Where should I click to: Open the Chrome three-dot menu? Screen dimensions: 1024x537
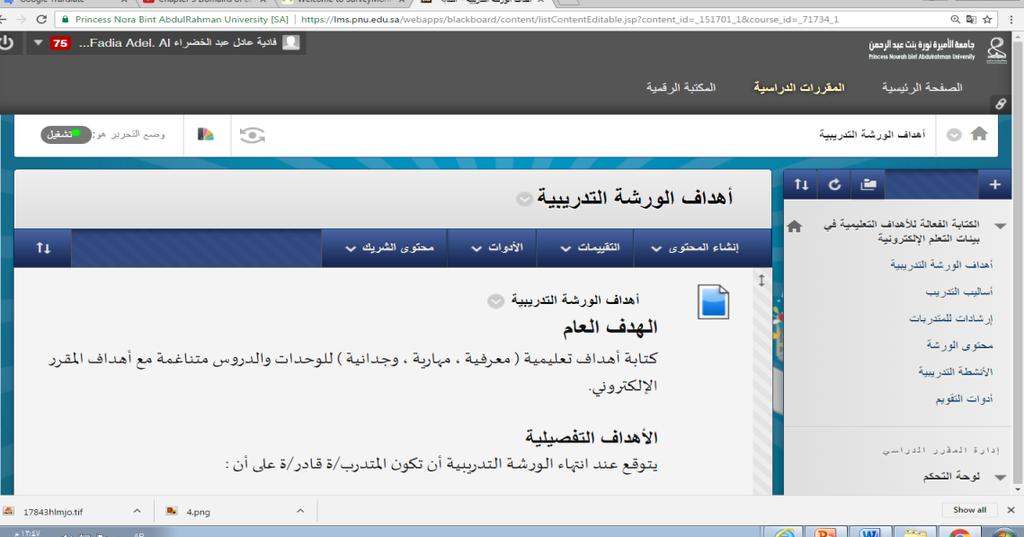click(1011, 20)
